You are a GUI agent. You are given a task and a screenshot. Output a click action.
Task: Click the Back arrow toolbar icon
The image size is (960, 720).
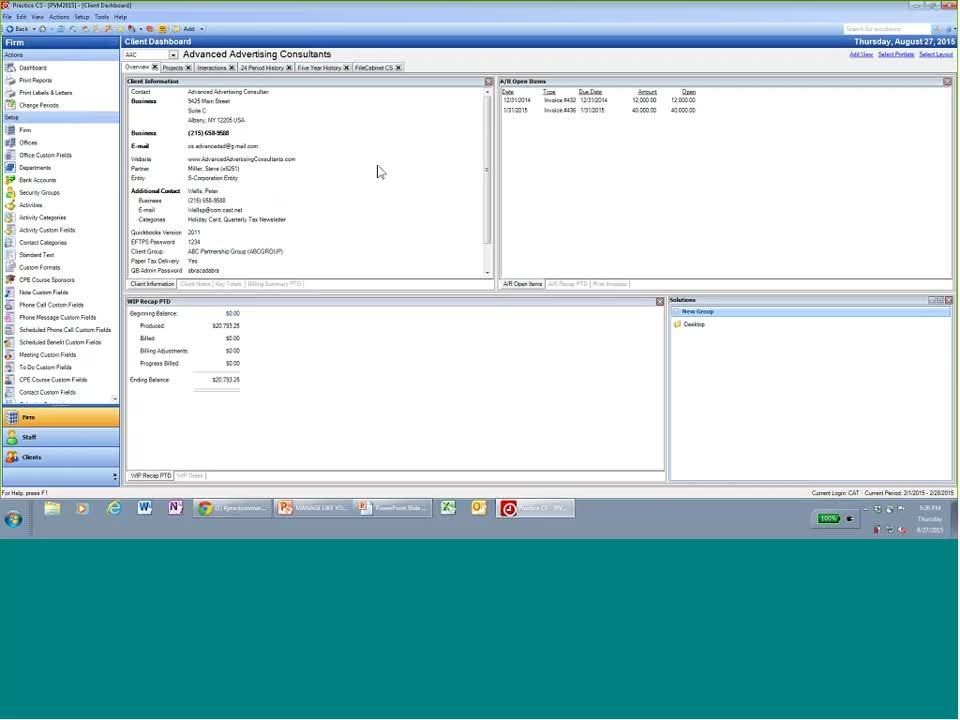[x=9, y=29]
